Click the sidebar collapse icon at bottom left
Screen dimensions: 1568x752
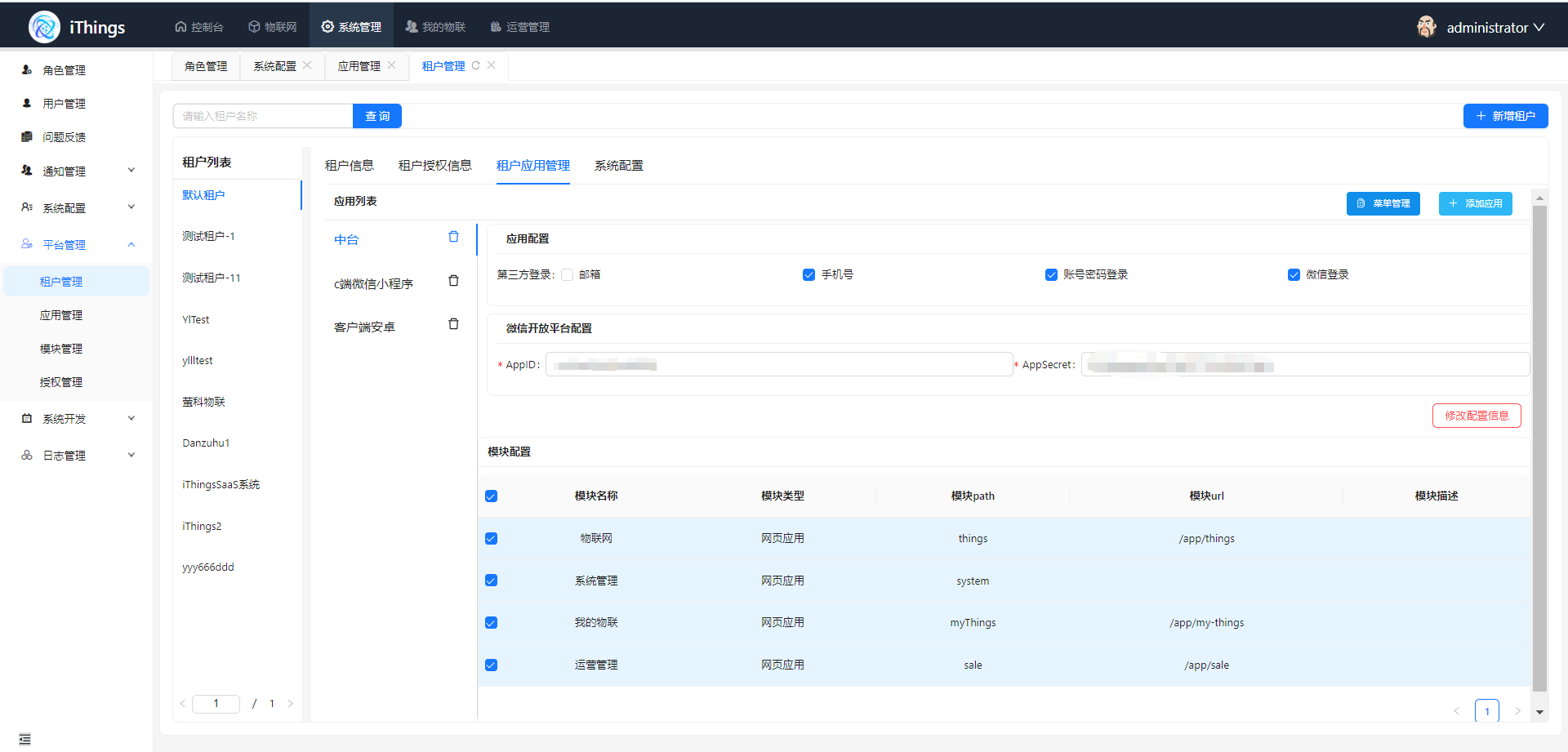point(24,739)
